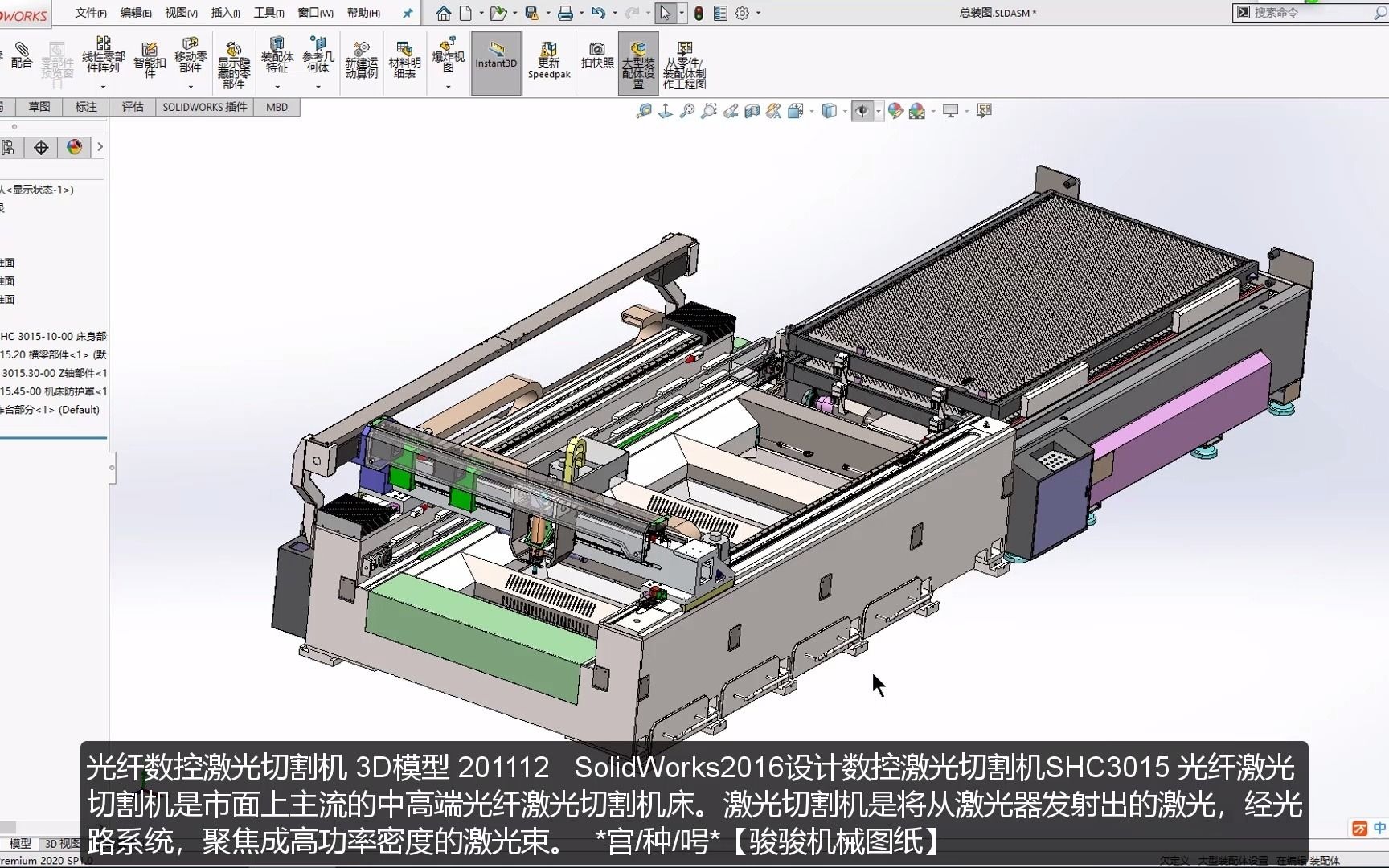Switch to the 标注 Annotation tab

click(x=86, y=107)
